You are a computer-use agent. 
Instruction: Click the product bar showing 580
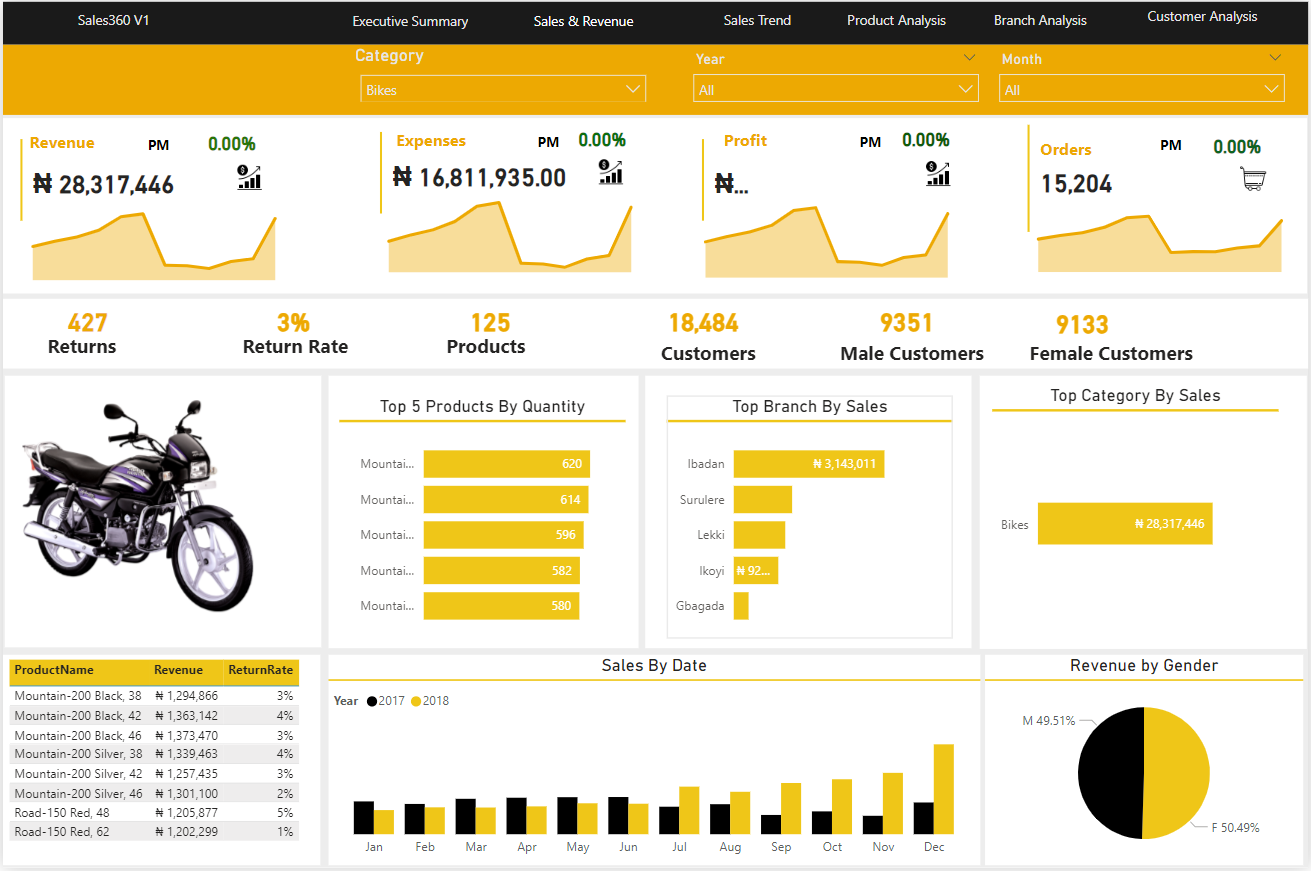pos(501,606)
